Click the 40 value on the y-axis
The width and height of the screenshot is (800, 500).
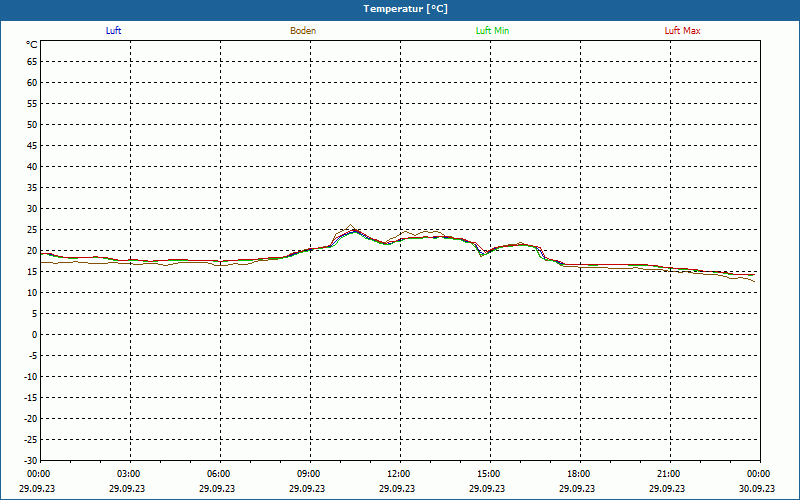(32, 167)
